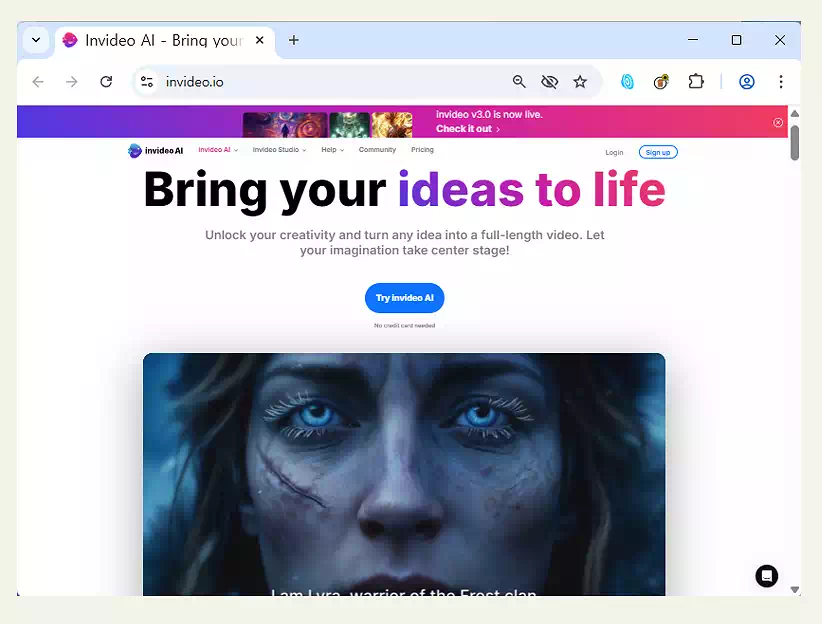The image size is (822, 624).
Task: Open the chat support bubble icon
Action: [x=766, y=575]
